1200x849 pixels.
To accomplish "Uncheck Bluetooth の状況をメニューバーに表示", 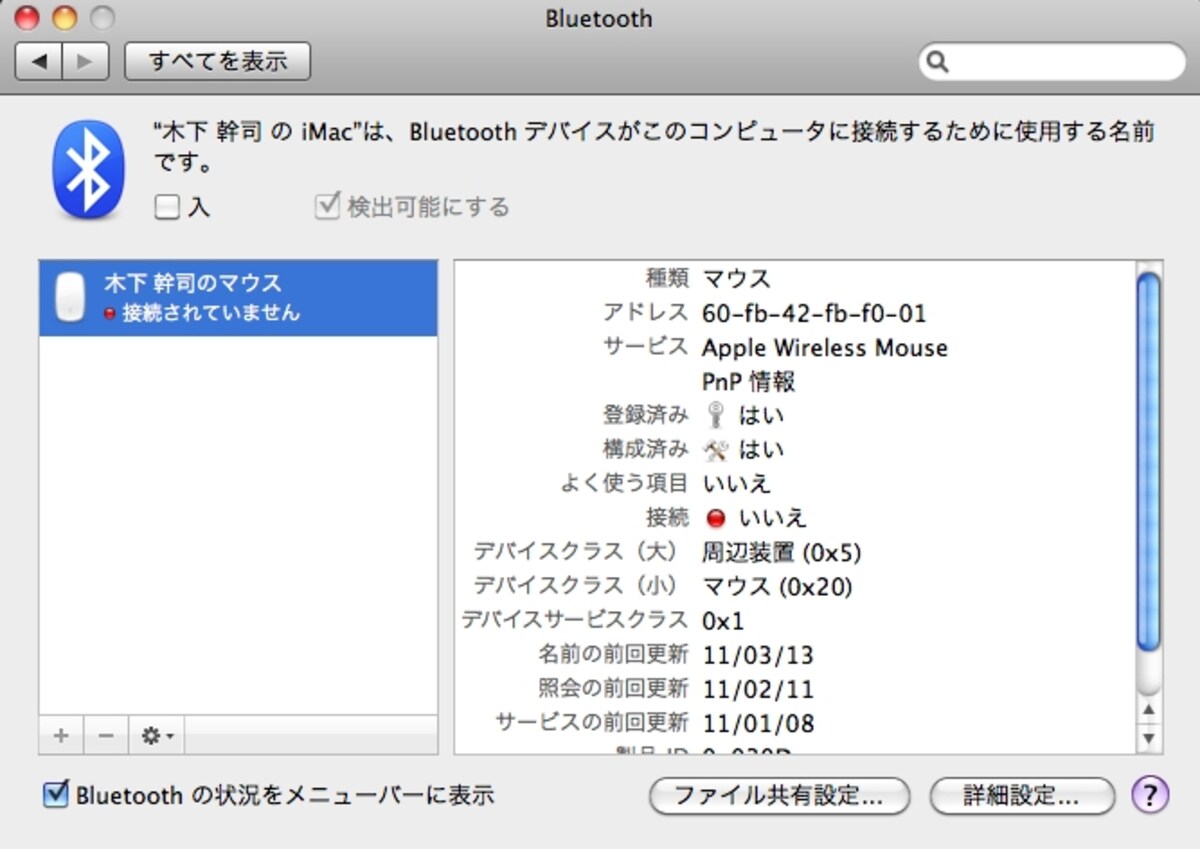I will [x=55, y=795].
